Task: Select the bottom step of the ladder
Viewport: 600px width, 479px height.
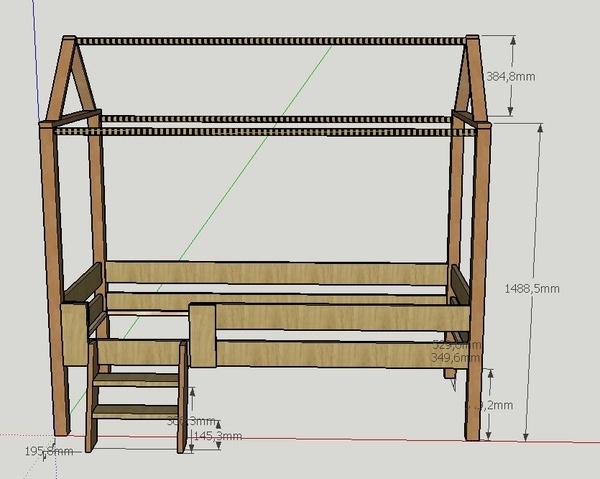Action: coord(137,409)
